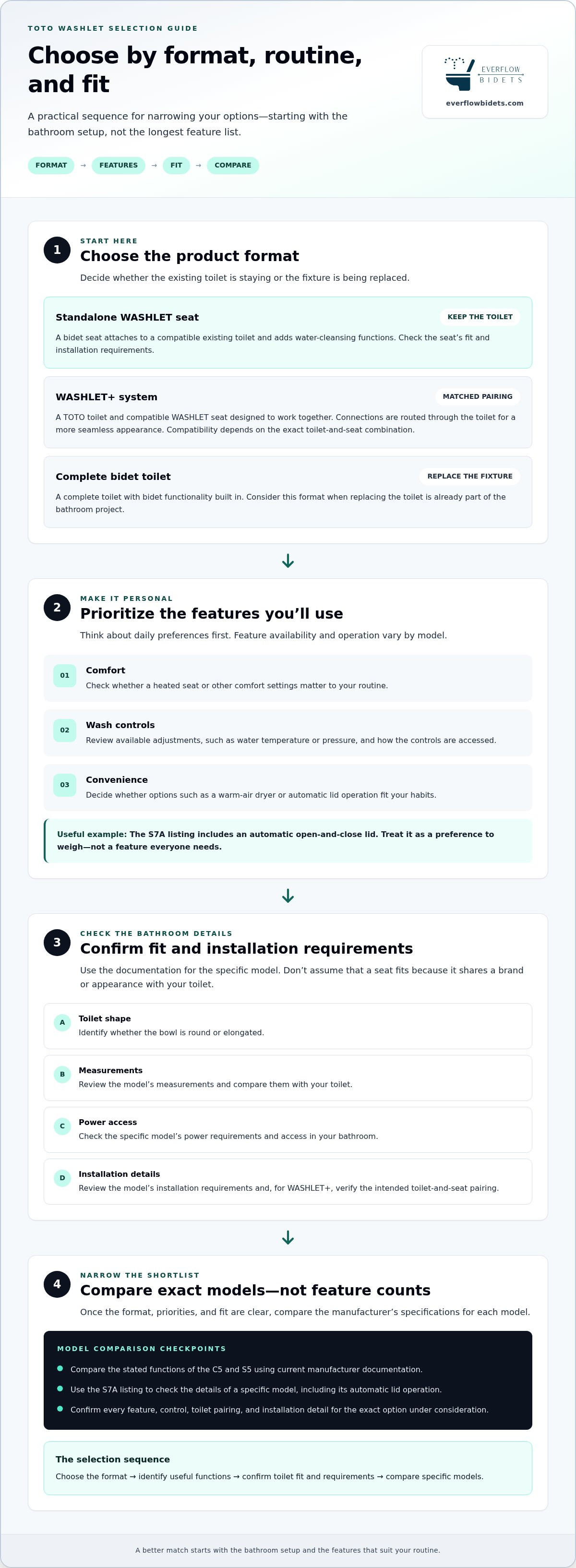The width and height of the screenshot is (576, 1568).
Task: Click the Everflow Bidets logo icon
Action: pyautogui.click(x=485, y=74)
